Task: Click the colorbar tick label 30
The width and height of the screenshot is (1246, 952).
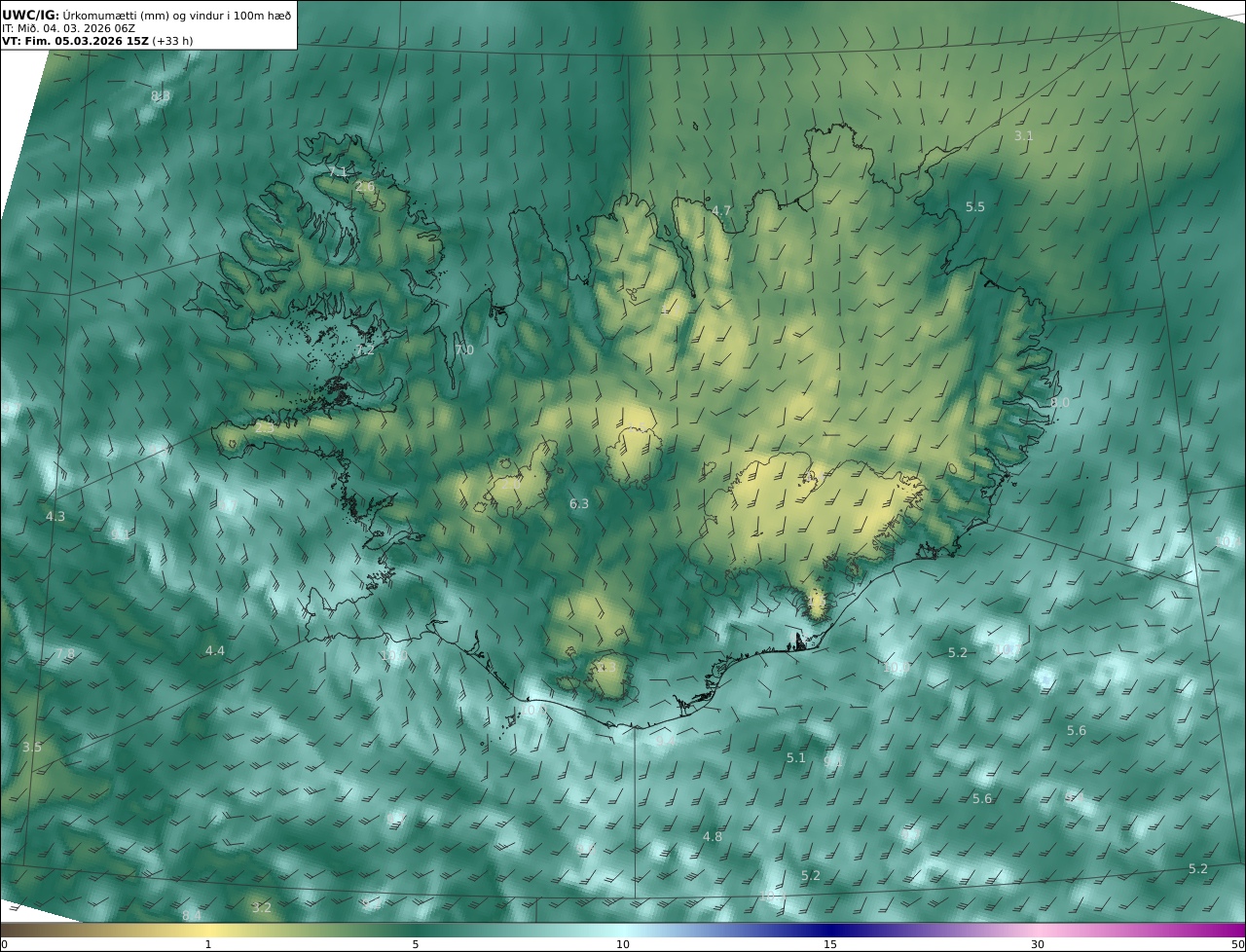Action: pos(1038,944)
